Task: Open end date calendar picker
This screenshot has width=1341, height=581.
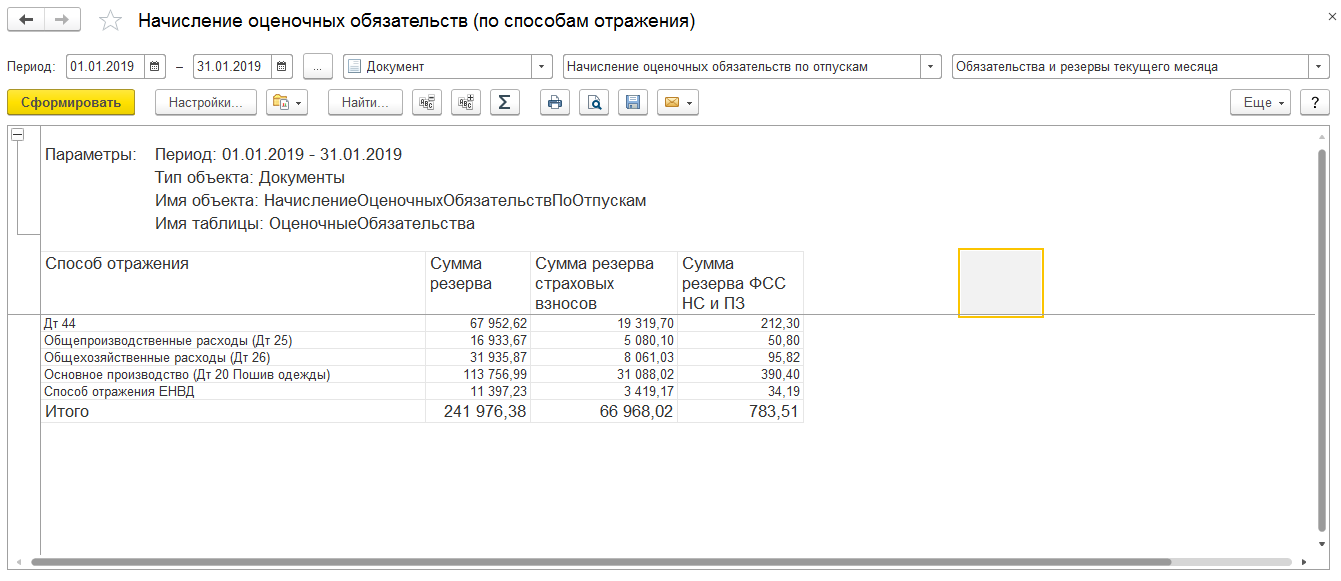Action: coord(283,67)
